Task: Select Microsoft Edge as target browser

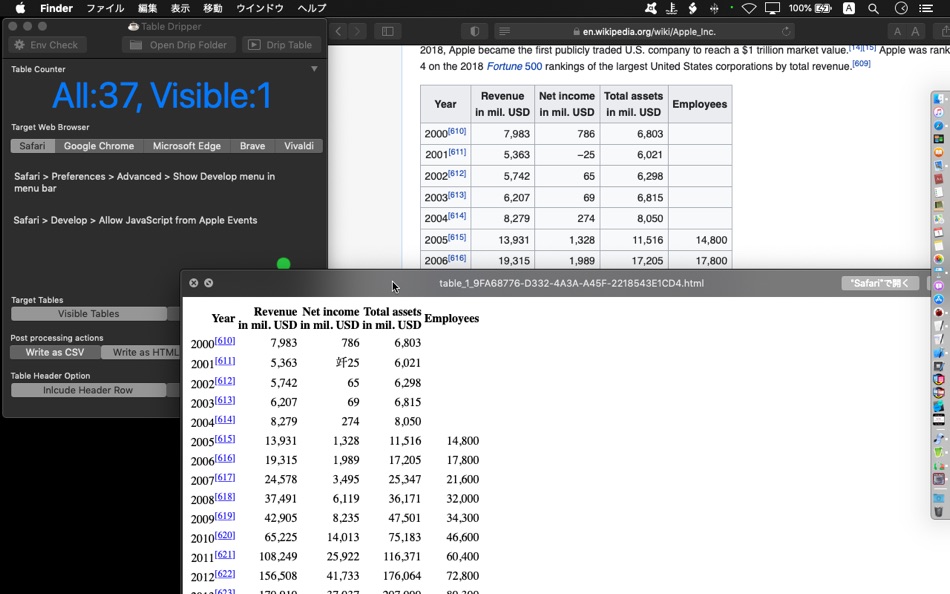Action: (x=187, y=146)
